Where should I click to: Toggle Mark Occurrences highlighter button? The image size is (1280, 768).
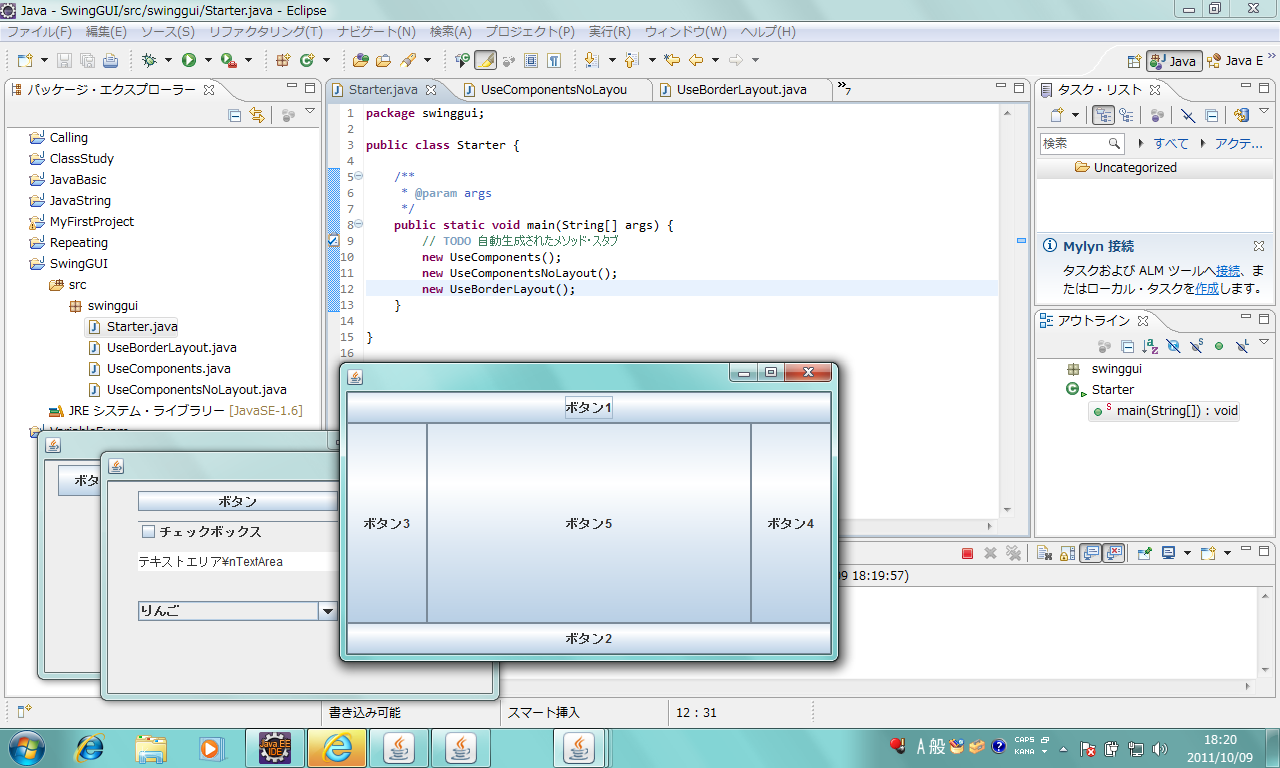(x=485, y=61)
